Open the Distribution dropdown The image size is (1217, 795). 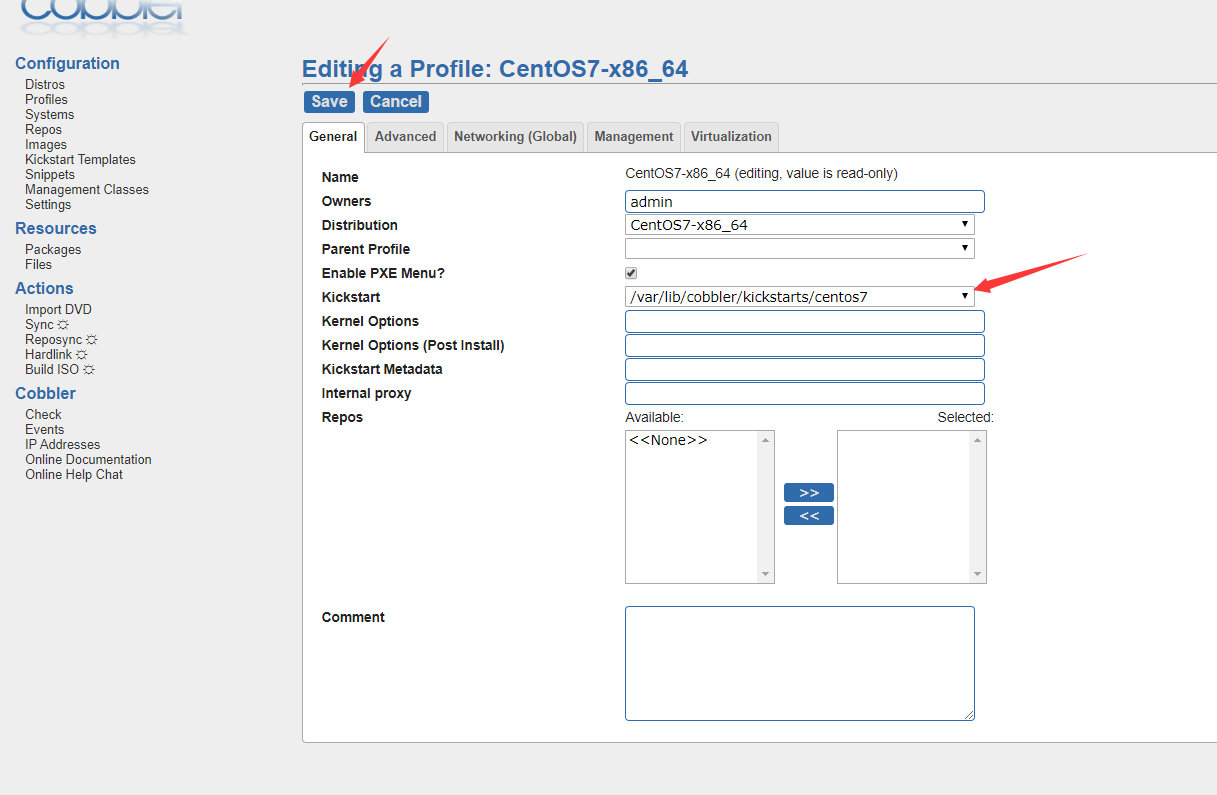[800, 225]
